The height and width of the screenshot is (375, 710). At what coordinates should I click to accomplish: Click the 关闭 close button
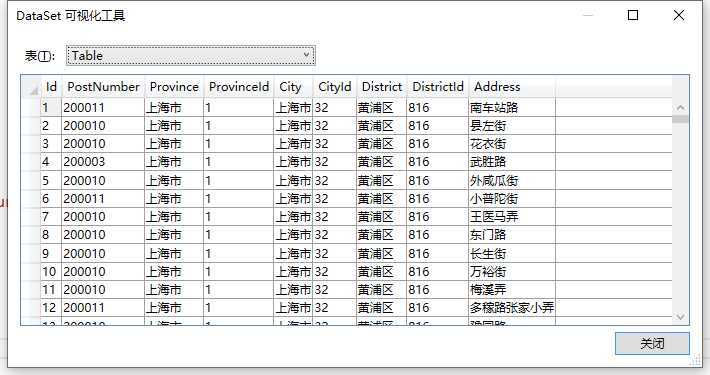point(652,344)
